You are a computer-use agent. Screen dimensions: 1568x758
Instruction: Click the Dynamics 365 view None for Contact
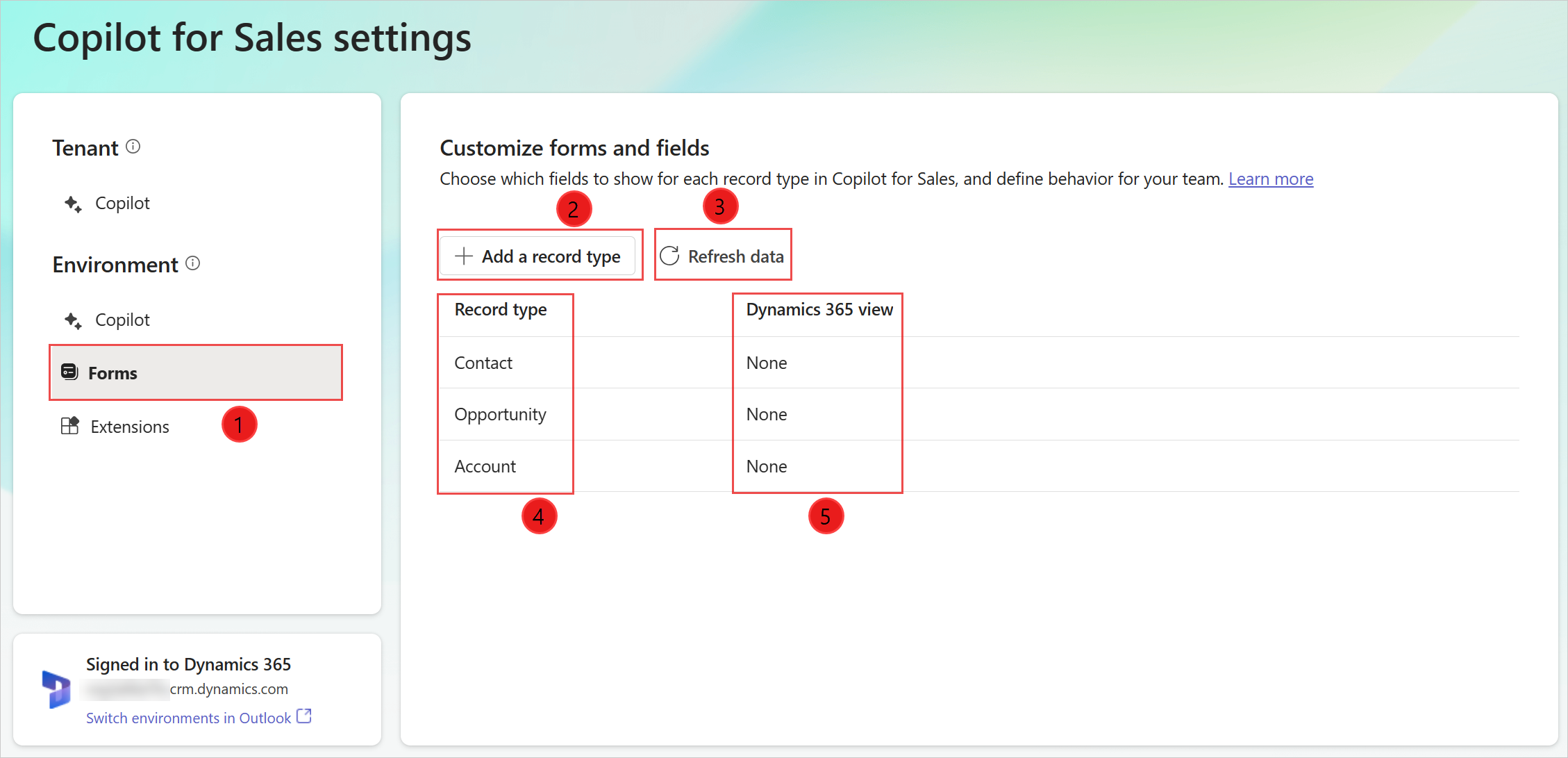767,362
